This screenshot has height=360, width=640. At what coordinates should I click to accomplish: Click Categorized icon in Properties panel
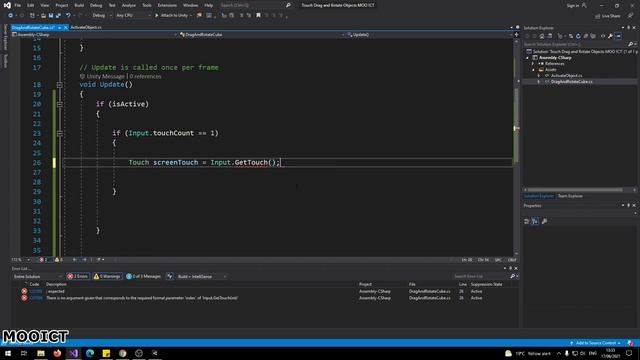(527, 221)
